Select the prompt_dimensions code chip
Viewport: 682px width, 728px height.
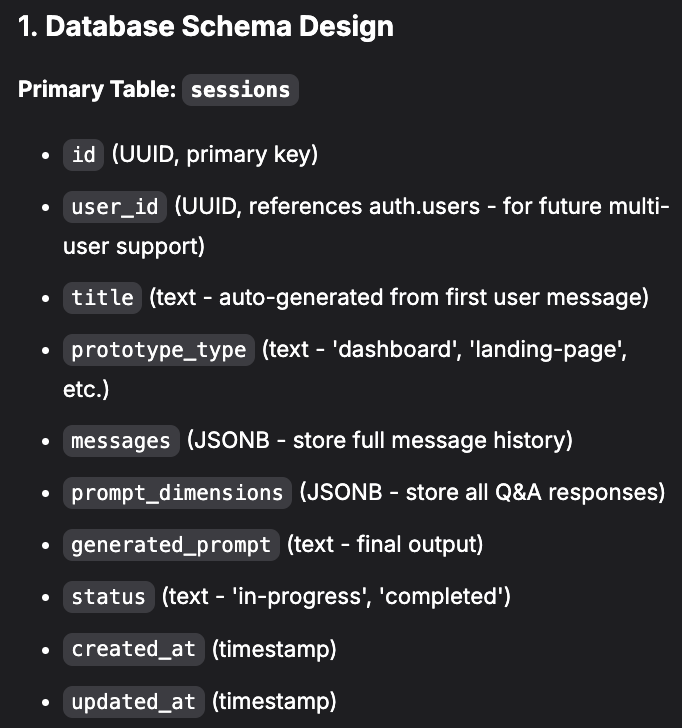coord(177,492)
